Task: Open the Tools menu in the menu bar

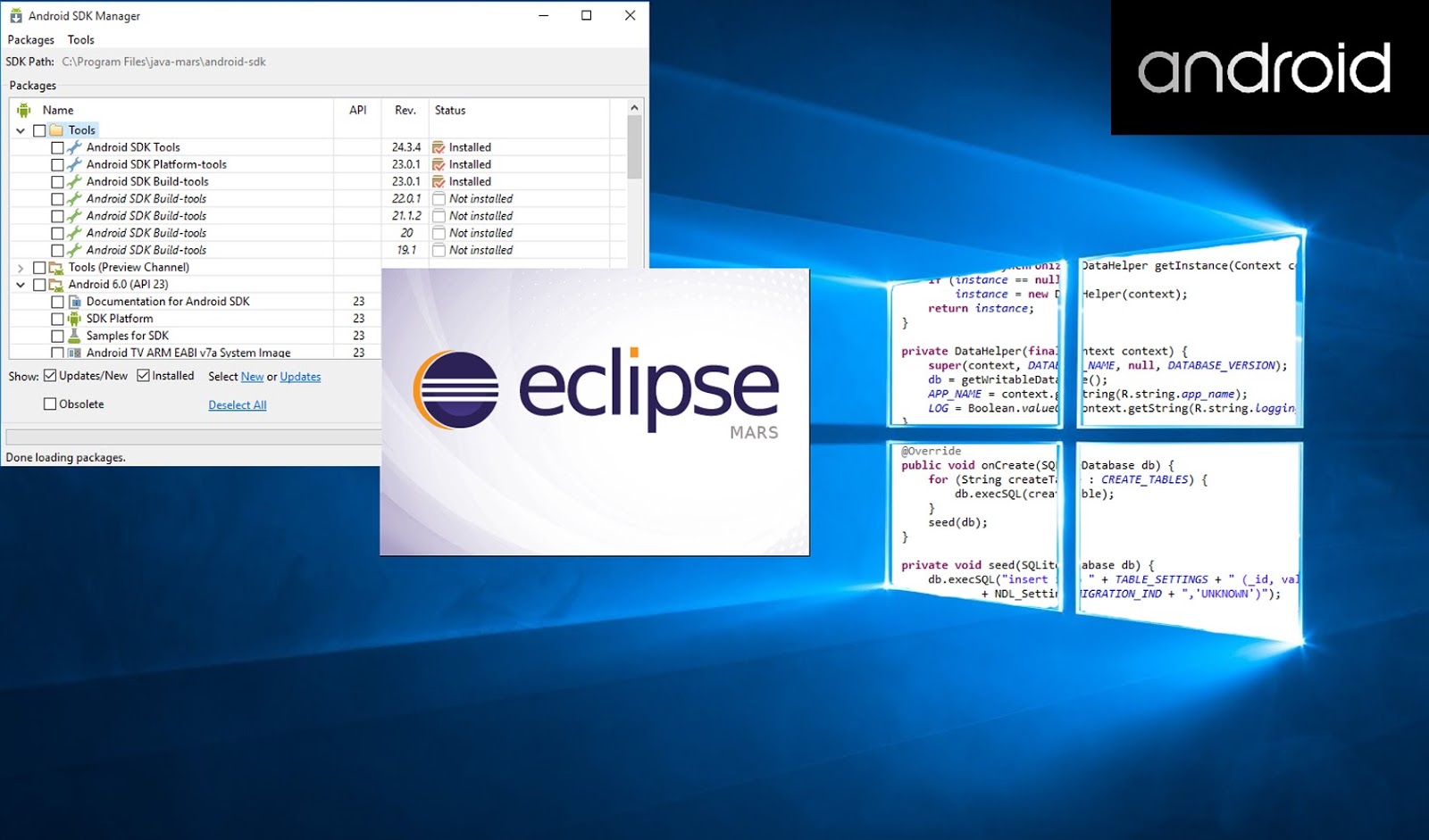Action: (x=80, y=39)
